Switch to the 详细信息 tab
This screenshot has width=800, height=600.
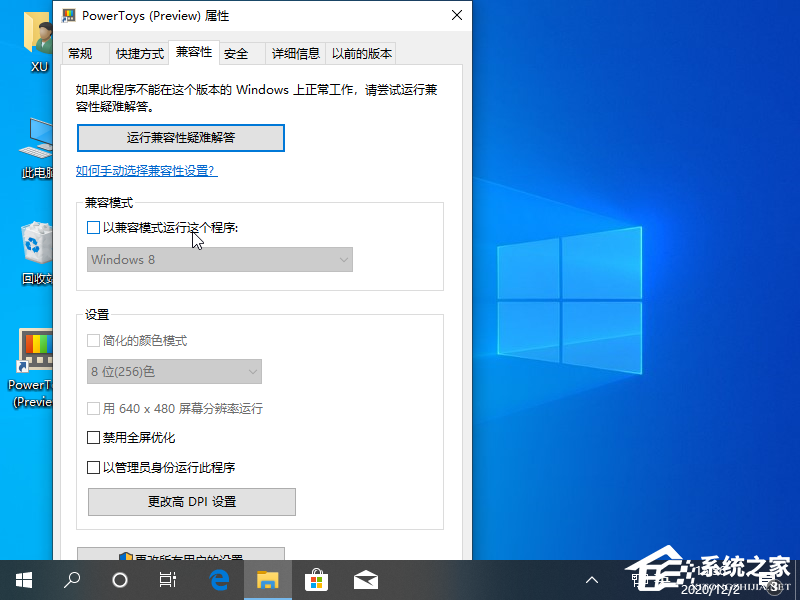point(295,53)
